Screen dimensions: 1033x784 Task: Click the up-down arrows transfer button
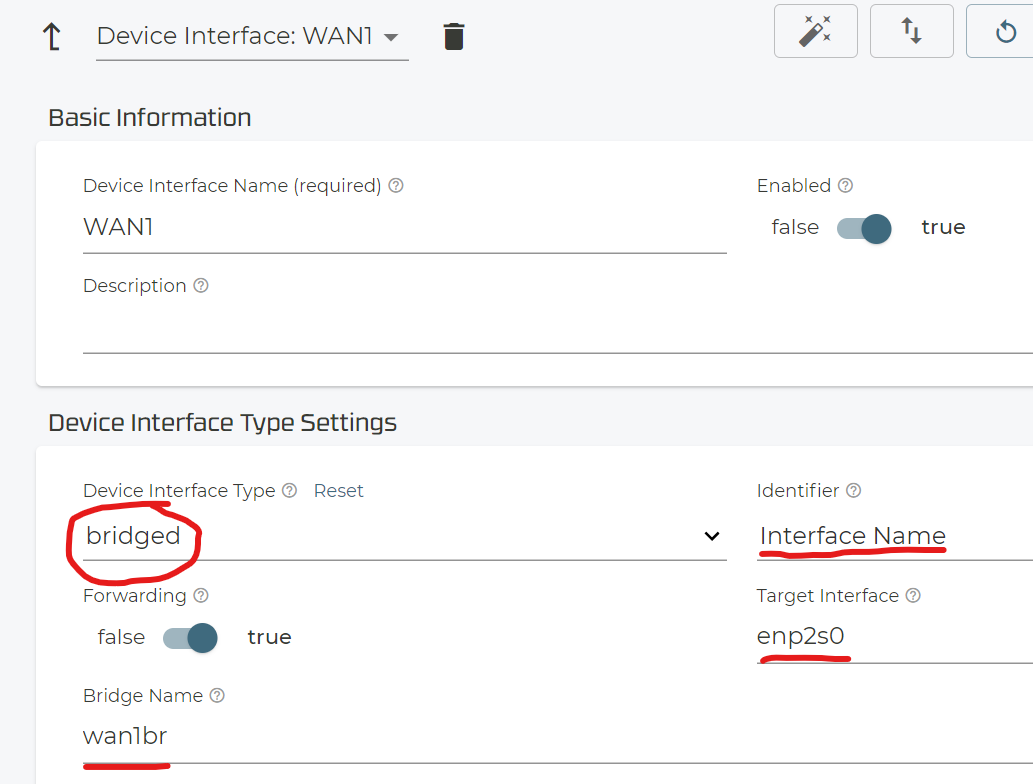coord(911,31)
